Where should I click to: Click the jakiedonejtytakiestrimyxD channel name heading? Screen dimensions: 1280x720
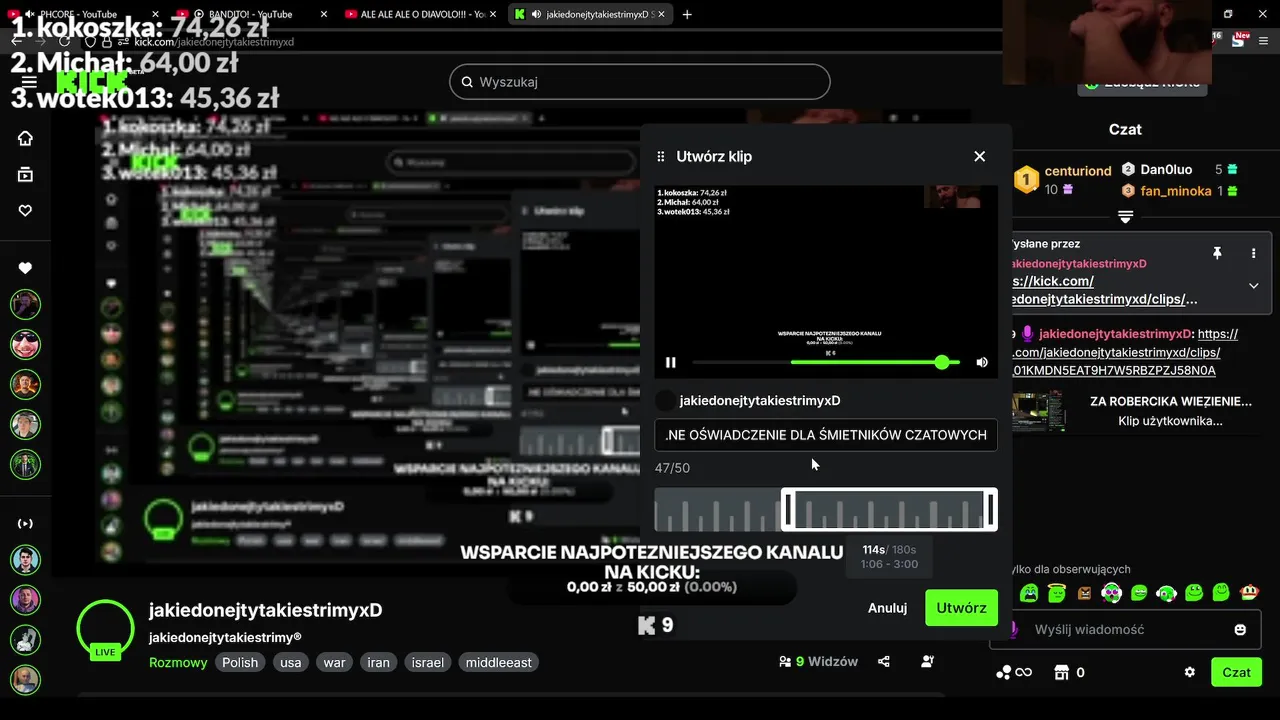click(265, 610)
